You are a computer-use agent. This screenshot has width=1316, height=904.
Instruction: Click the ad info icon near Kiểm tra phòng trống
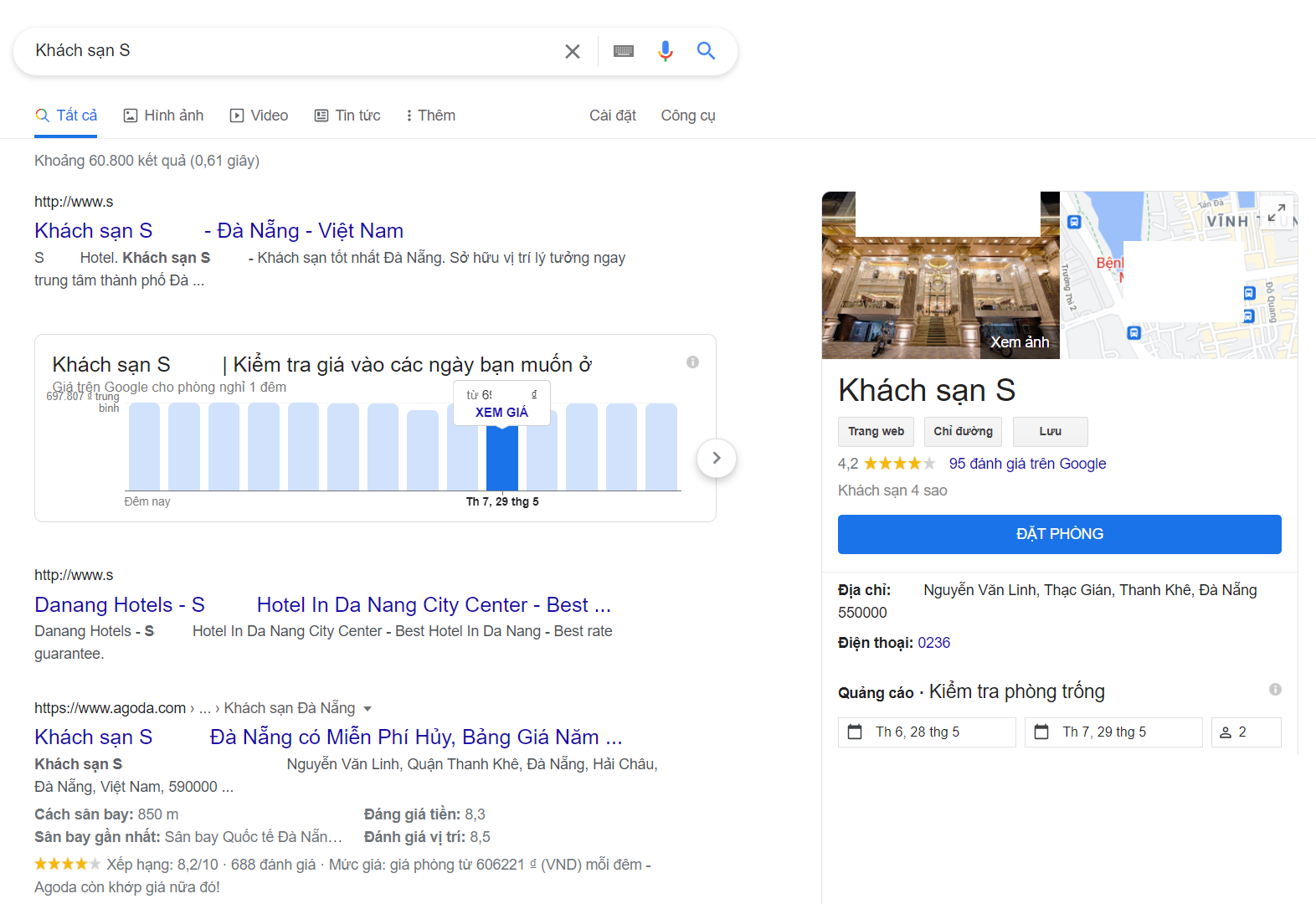pos(1275,690)
